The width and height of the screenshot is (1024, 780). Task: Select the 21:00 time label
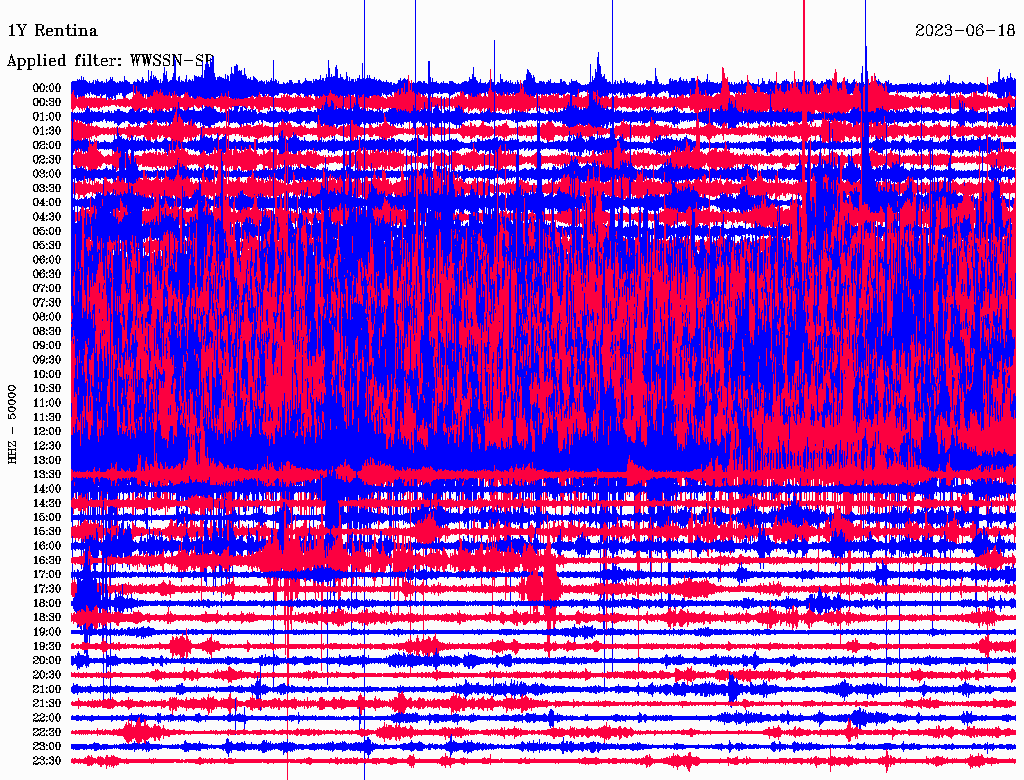point(47,690)
